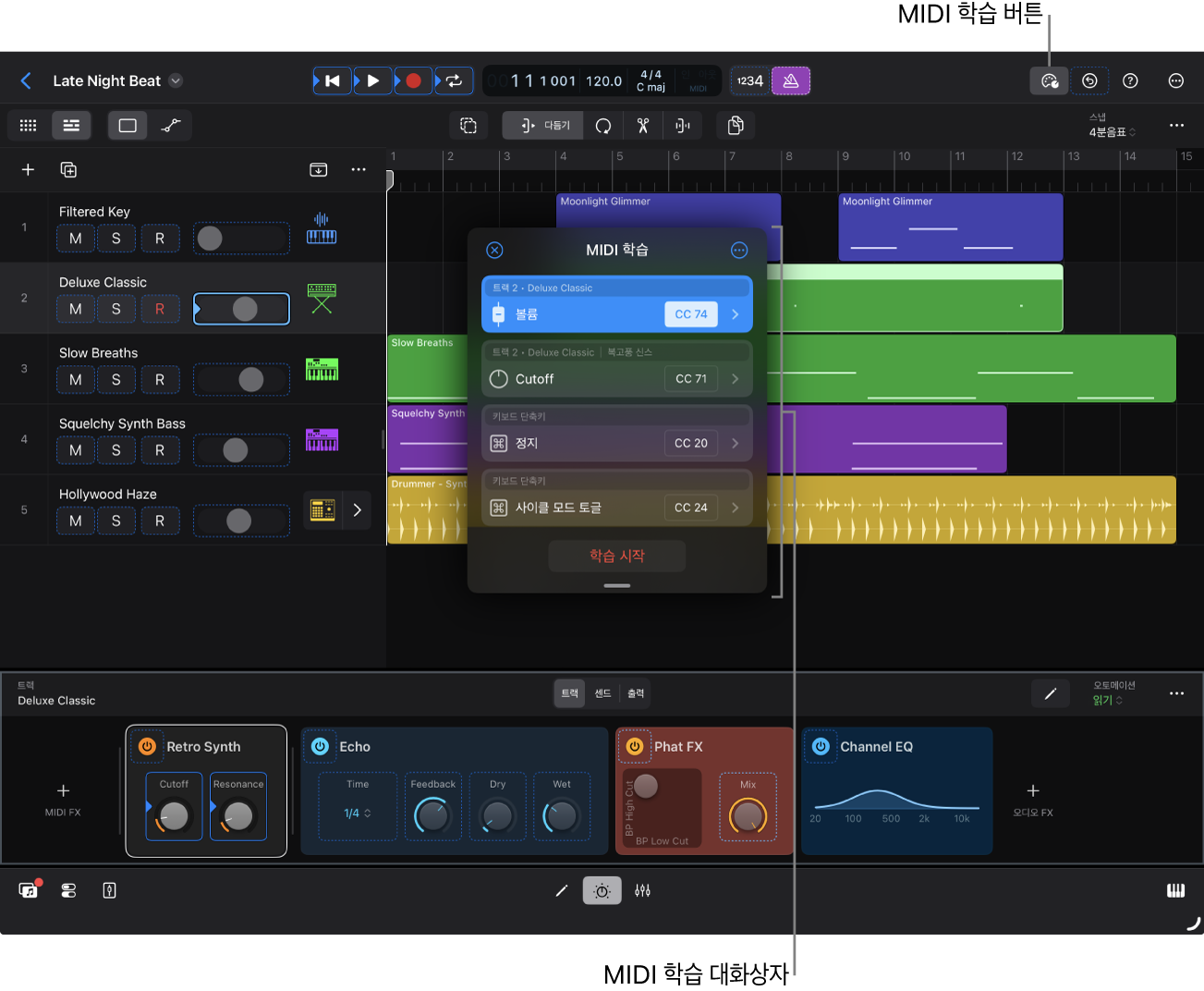Switch to the 센드 tab

coord(602,693)
